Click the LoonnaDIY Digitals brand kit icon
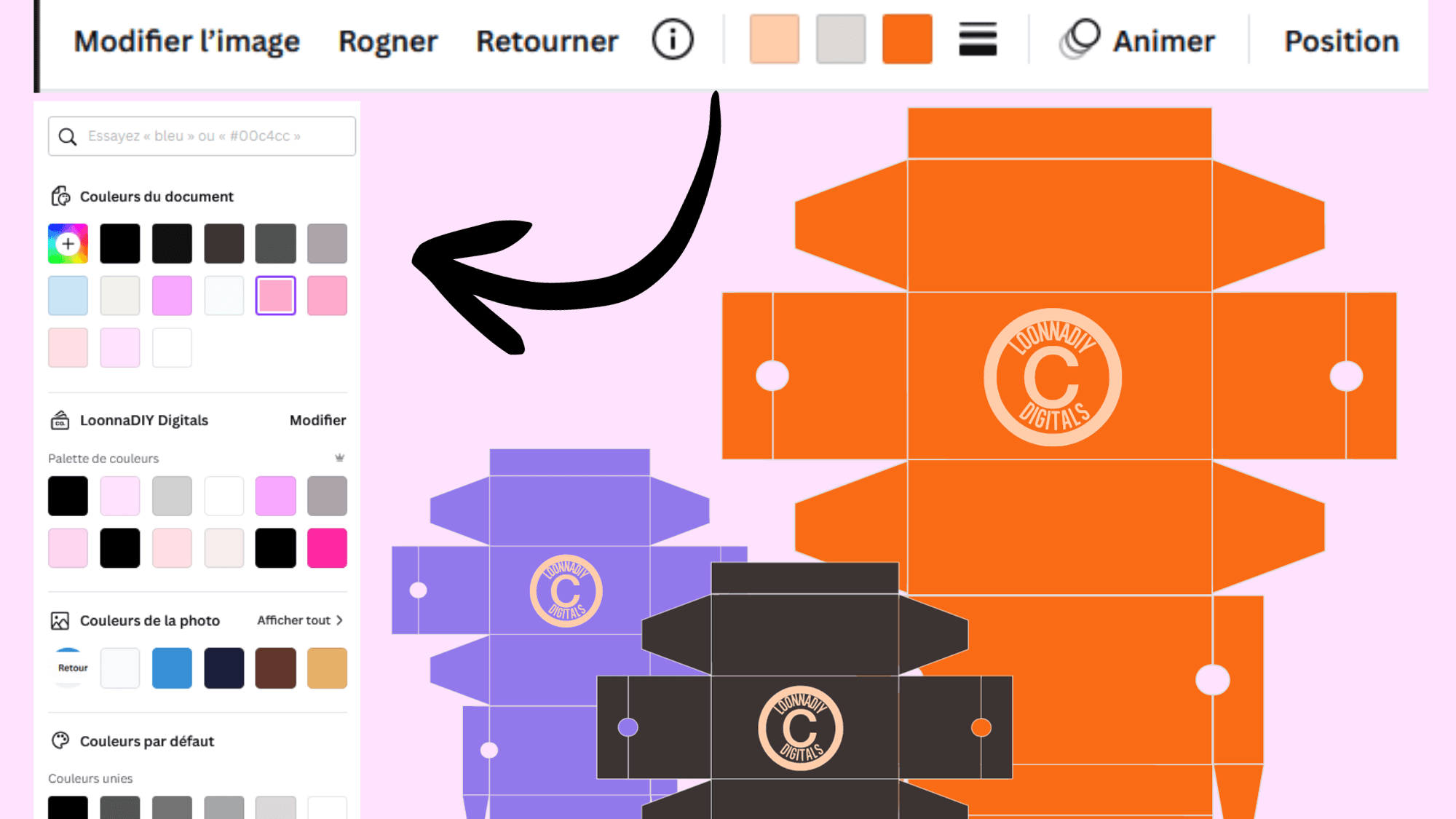Viewport: 1456px width, 819px height. [60, 420]
